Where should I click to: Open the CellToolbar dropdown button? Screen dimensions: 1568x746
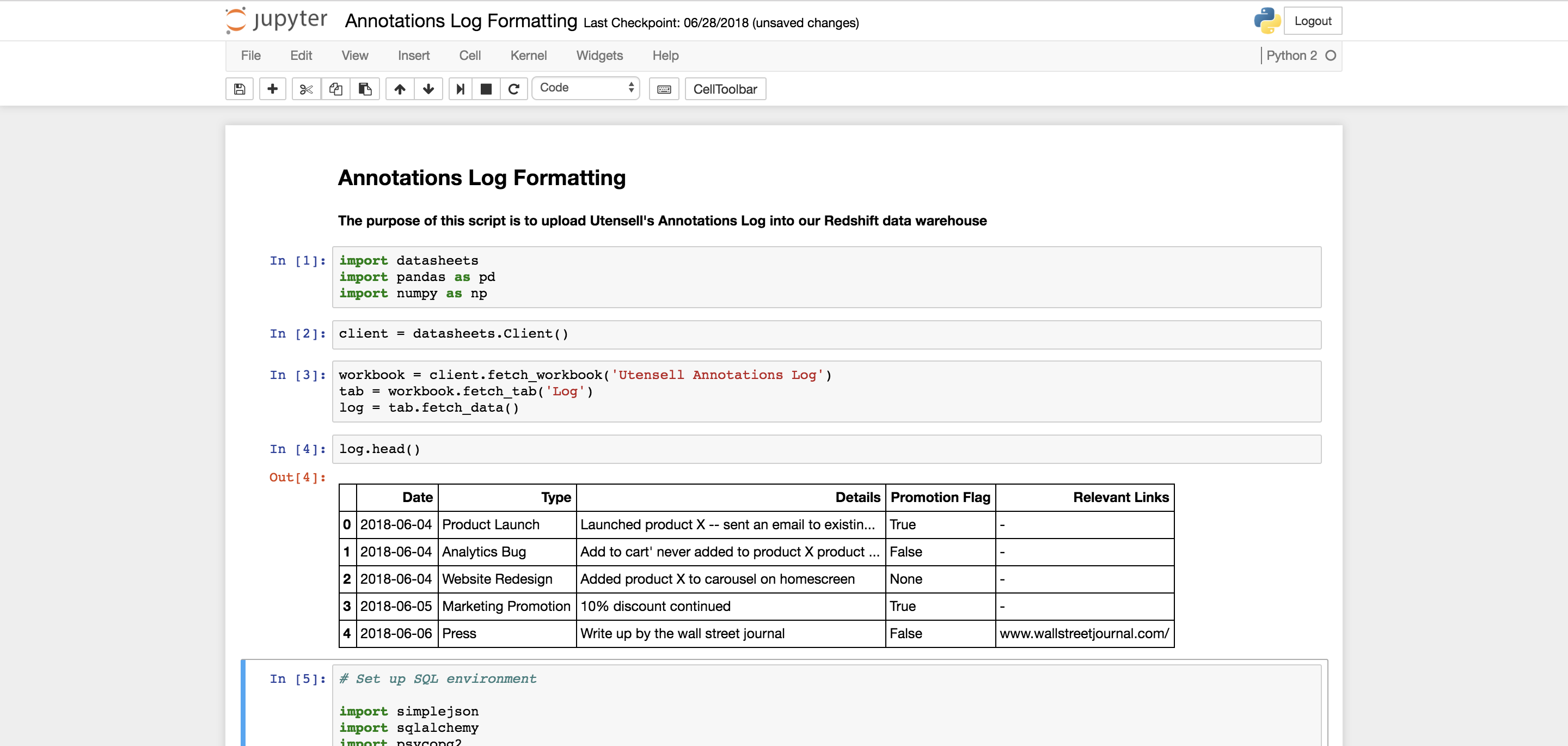(x=724, y=89)
